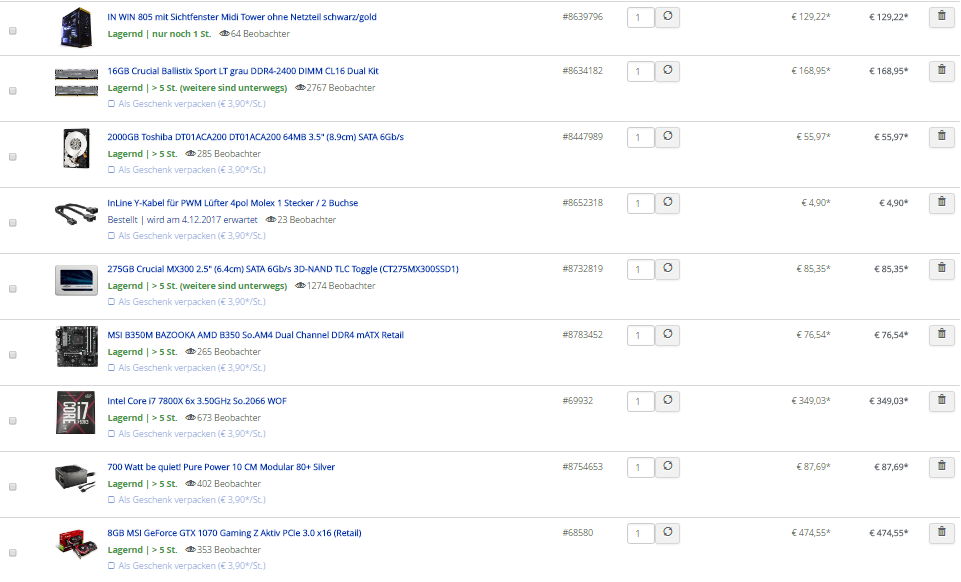View the MSI B350M motherboard thumbnail
The width and height of the screenshot is (961, 582).
click(x=77, y=347)
